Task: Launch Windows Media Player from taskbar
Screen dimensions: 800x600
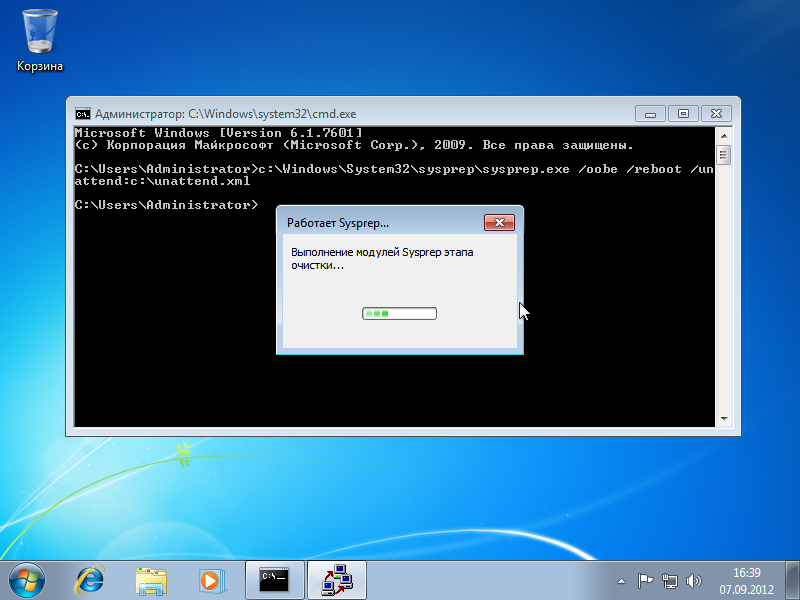Action: (x=211, y=581)
